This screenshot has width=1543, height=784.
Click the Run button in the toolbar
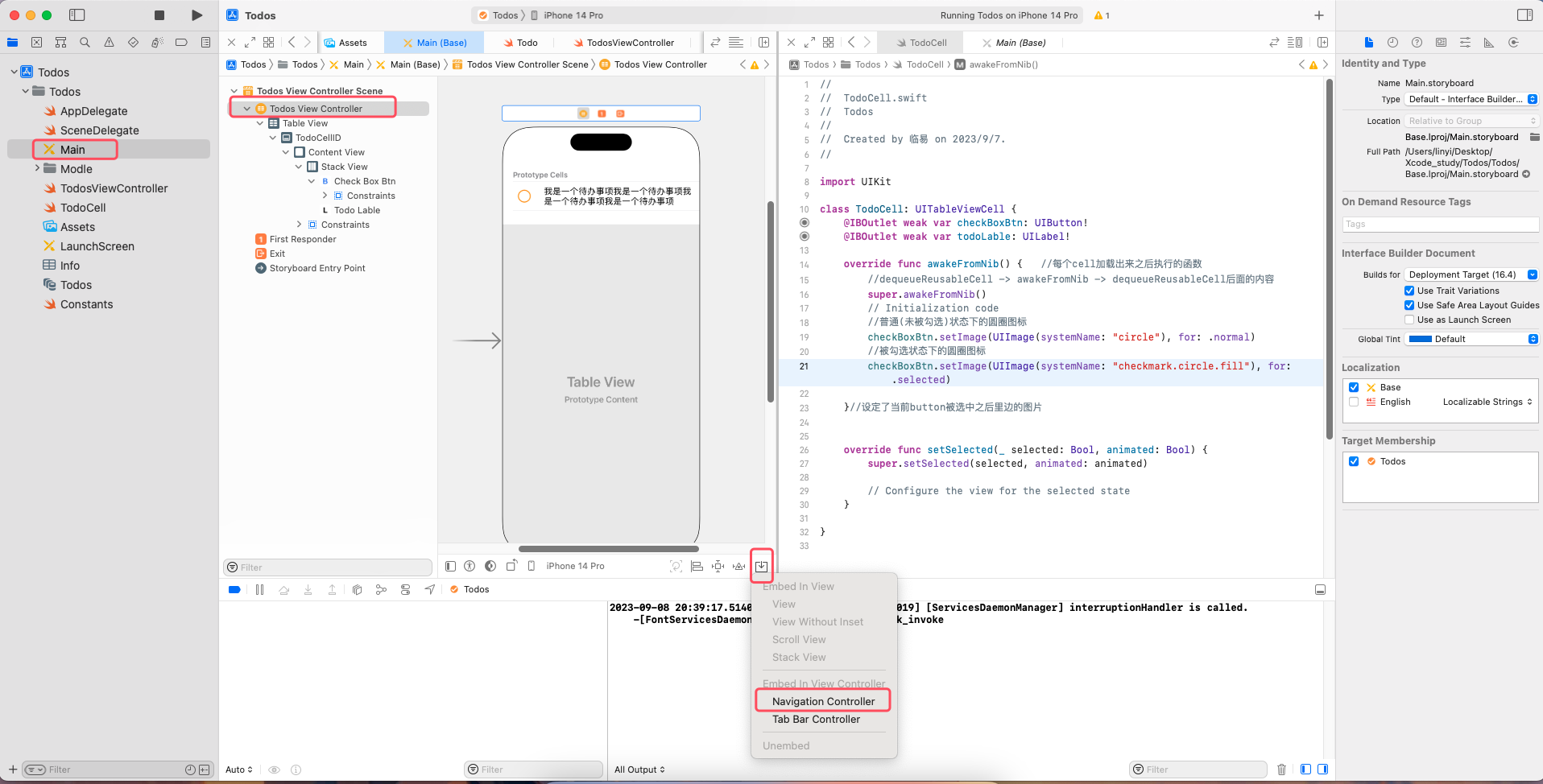[196, 14]
